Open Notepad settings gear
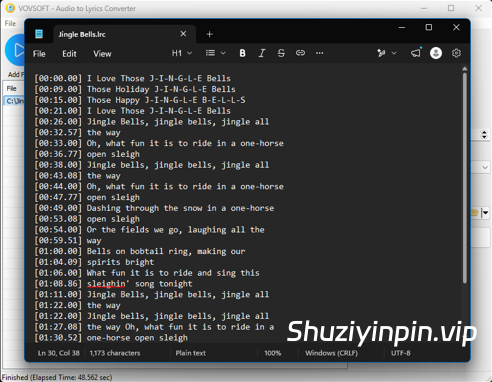The image size is (492, 382). pyautogui.click(x=456, y=53)
